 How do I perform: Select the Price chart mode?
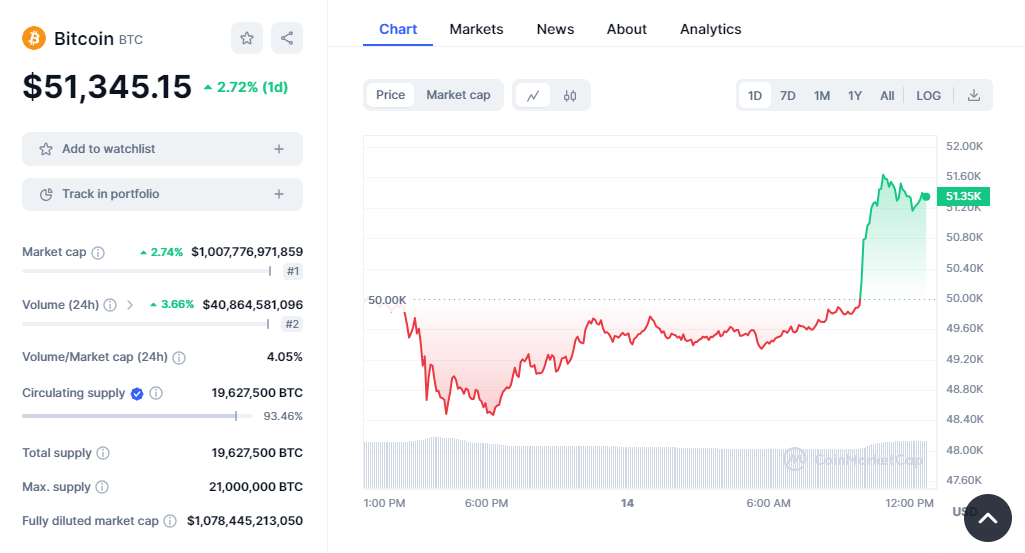click(390, 95)
